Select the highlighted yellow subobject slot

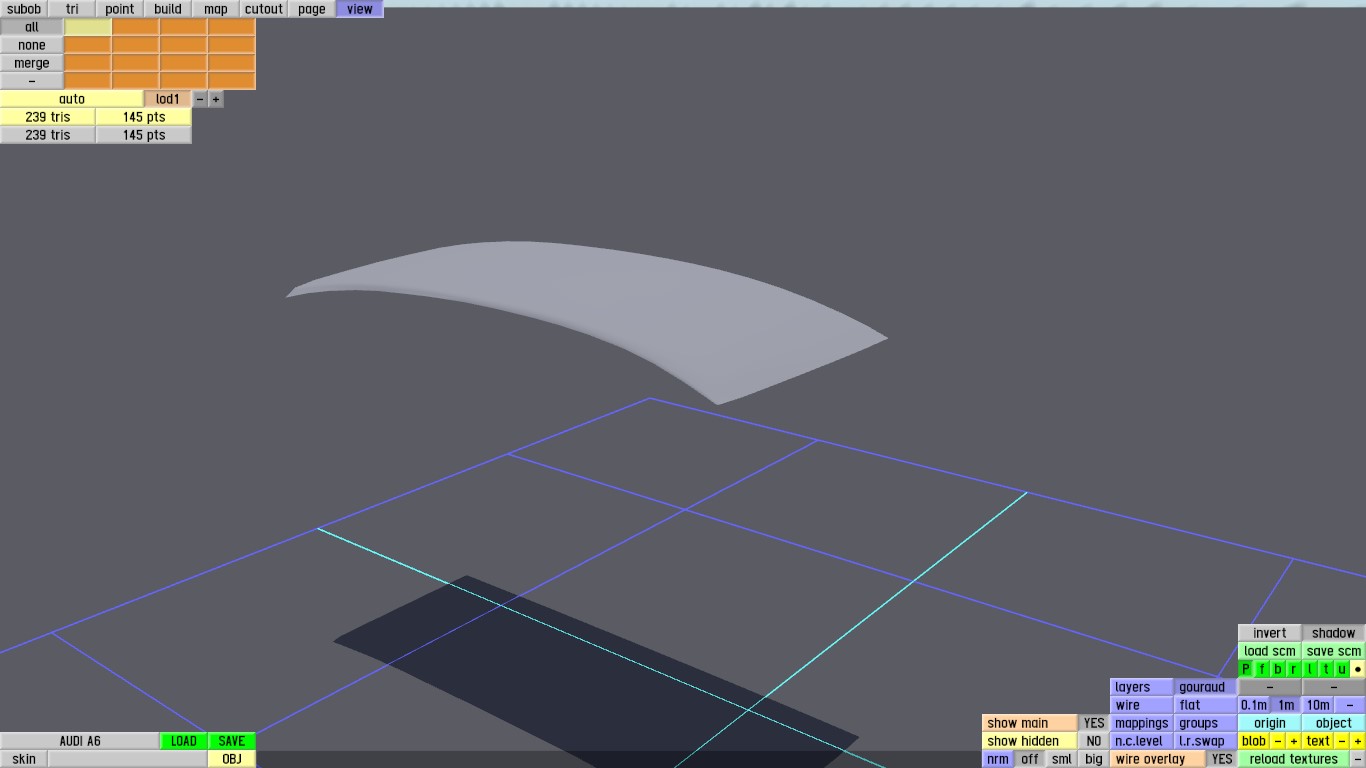pyautogui.click(x=88, y=27)
